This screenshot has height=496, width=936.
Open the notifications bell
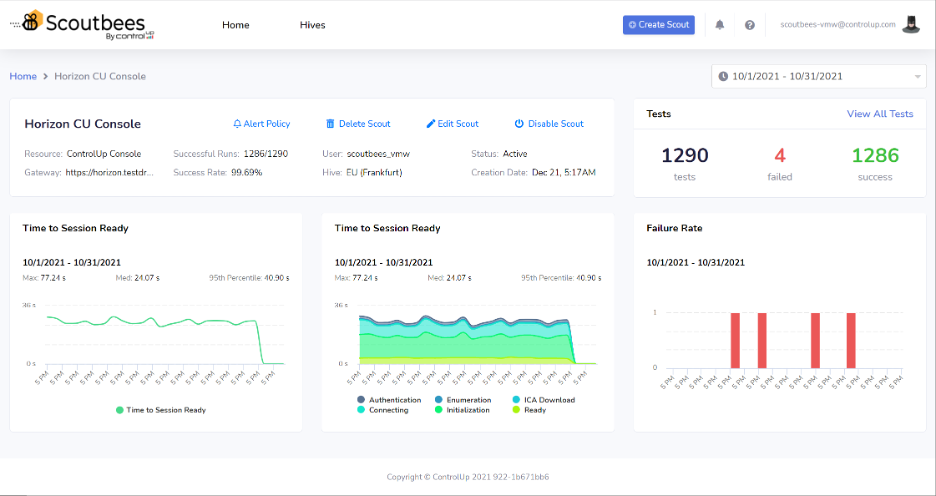pyautogui.click(x=719, y=25)
